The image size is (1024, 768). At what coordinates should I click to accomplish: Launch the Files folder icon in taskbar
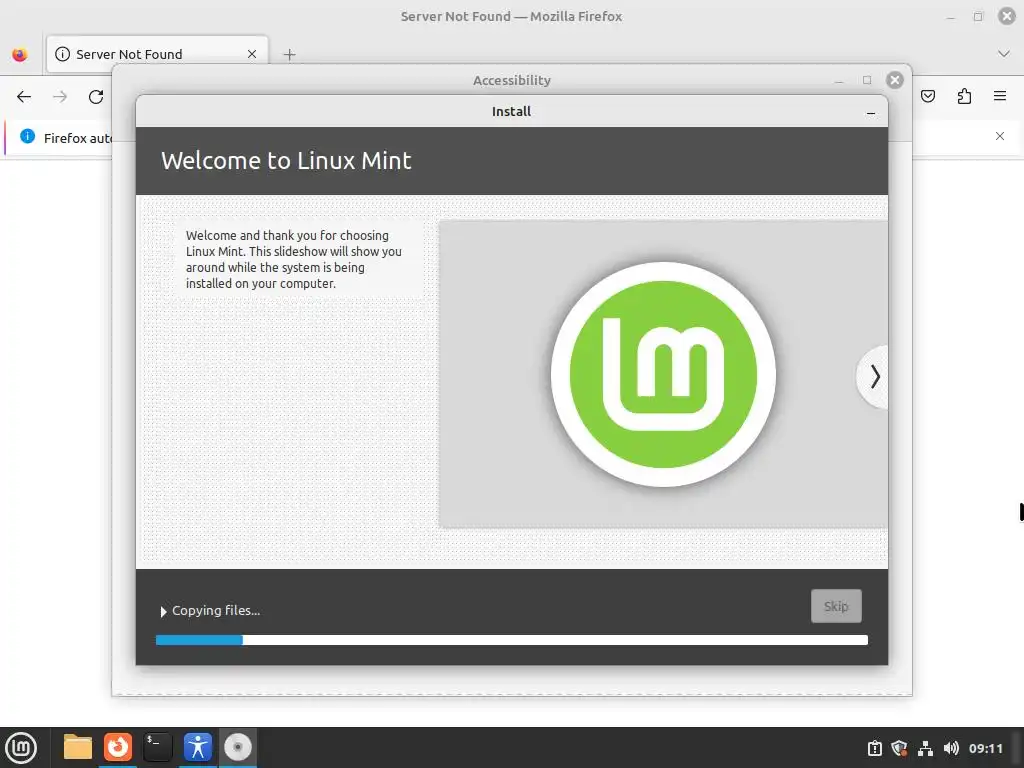tap(77, 747)
